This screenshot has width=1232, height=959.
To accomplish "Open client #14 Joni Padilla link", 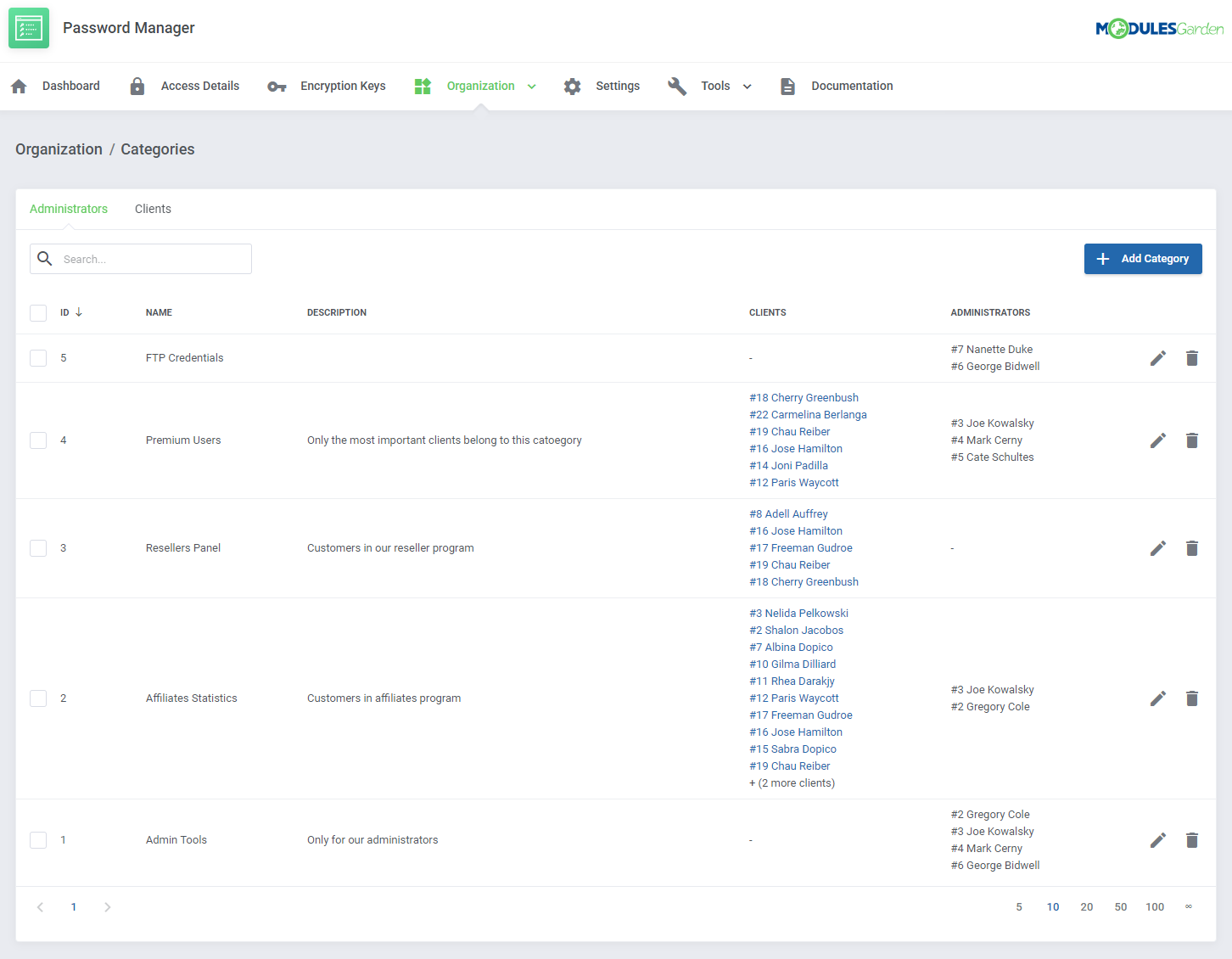I will coord(788,466).
